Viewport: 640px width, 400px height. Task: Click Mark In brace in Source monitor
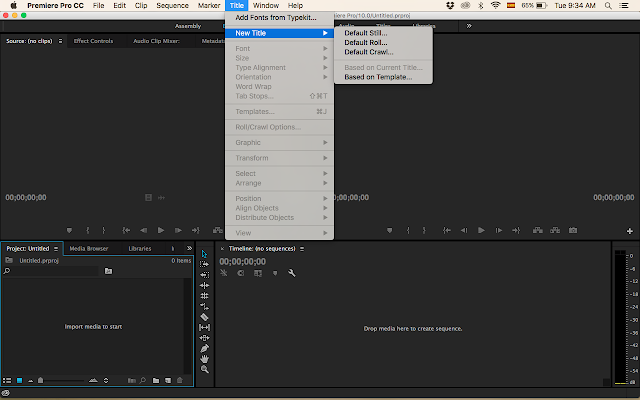pyautogui.click(x=88, y=231)
